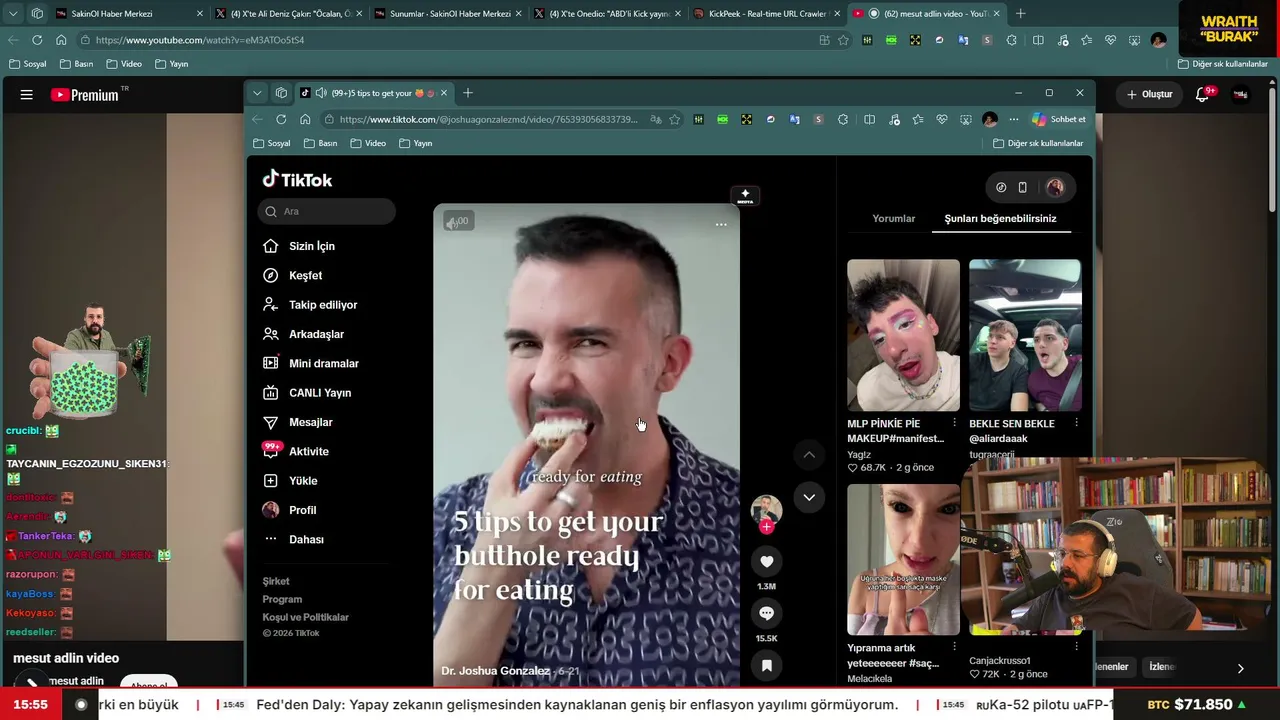Image resolution: width=1280 pixels, height=720 pixels.
Task: Open creator avatar beside the video
Action: [x=767, y=510]
